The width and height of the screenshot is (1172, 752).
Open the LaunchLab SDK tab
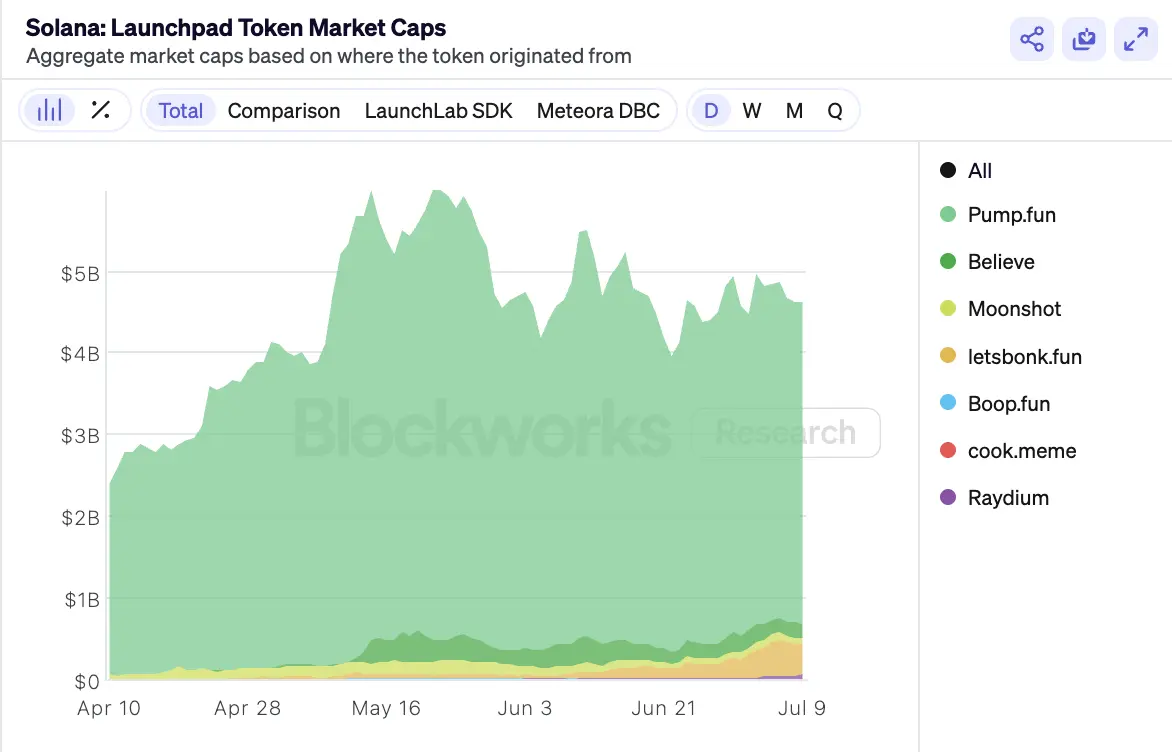point(438,111)
